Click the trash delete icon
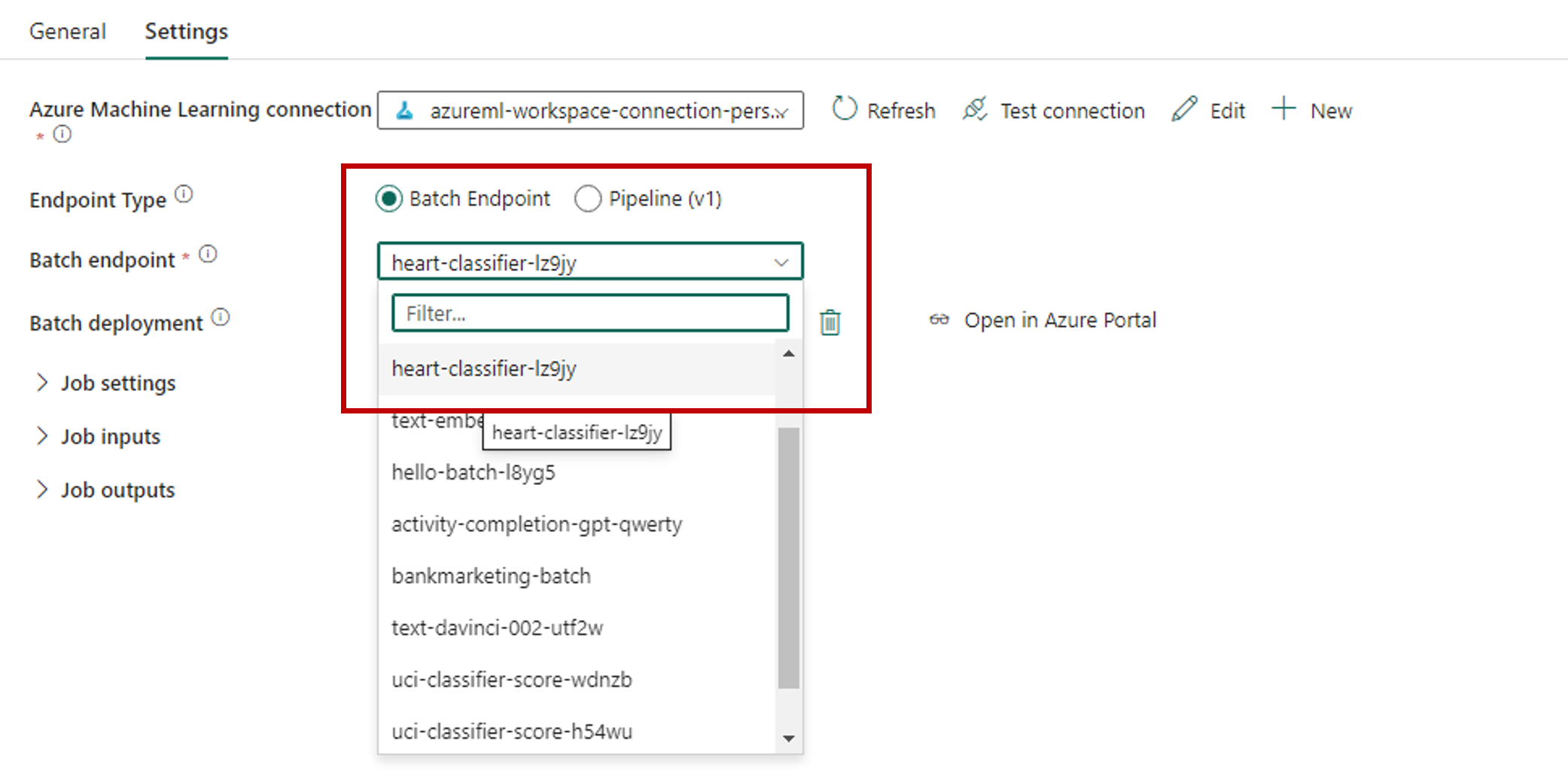1568x781 pixels. click(830, 322)
